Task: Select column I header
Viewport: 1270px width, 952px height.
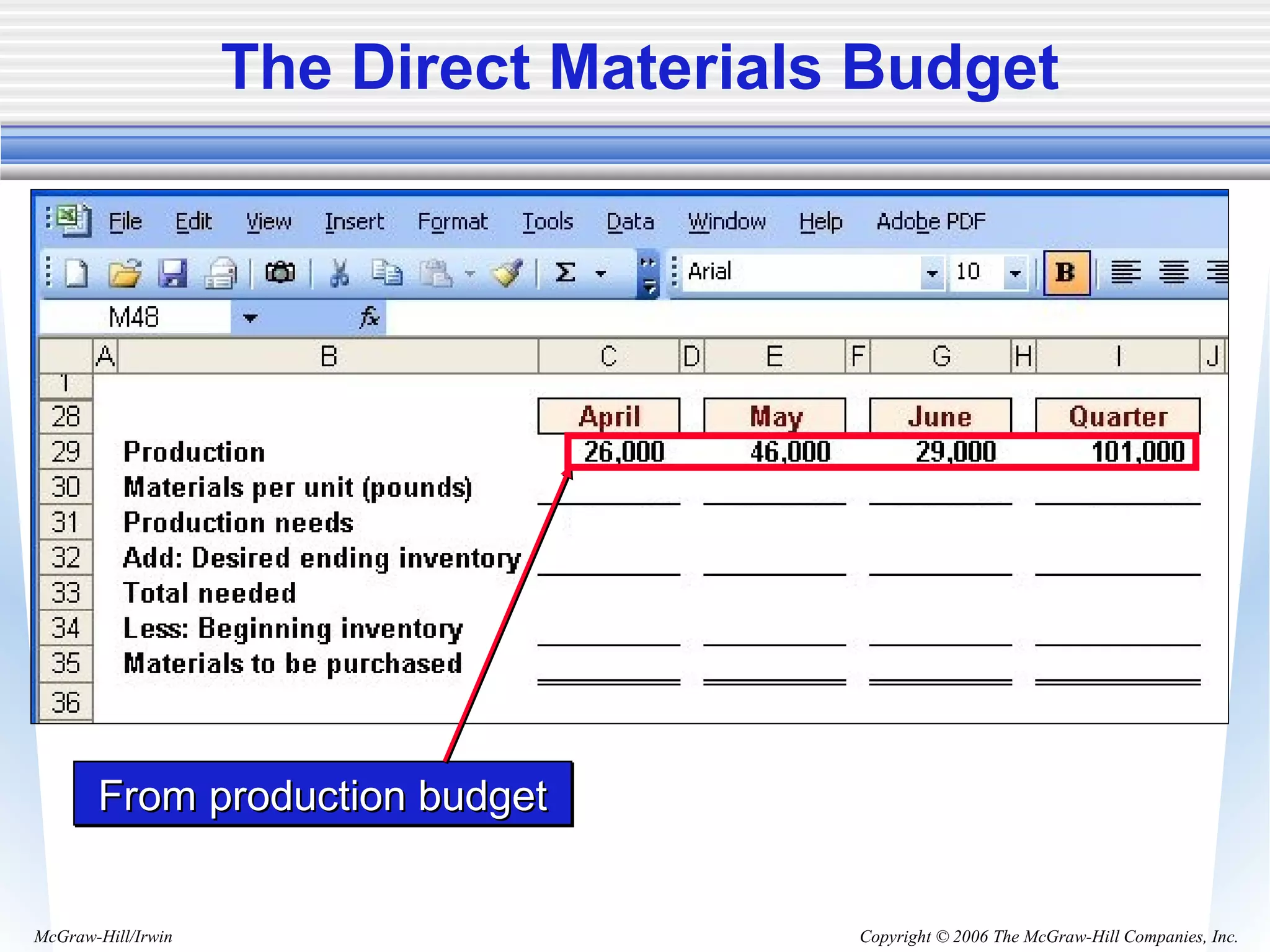Action: point(1118,356)
